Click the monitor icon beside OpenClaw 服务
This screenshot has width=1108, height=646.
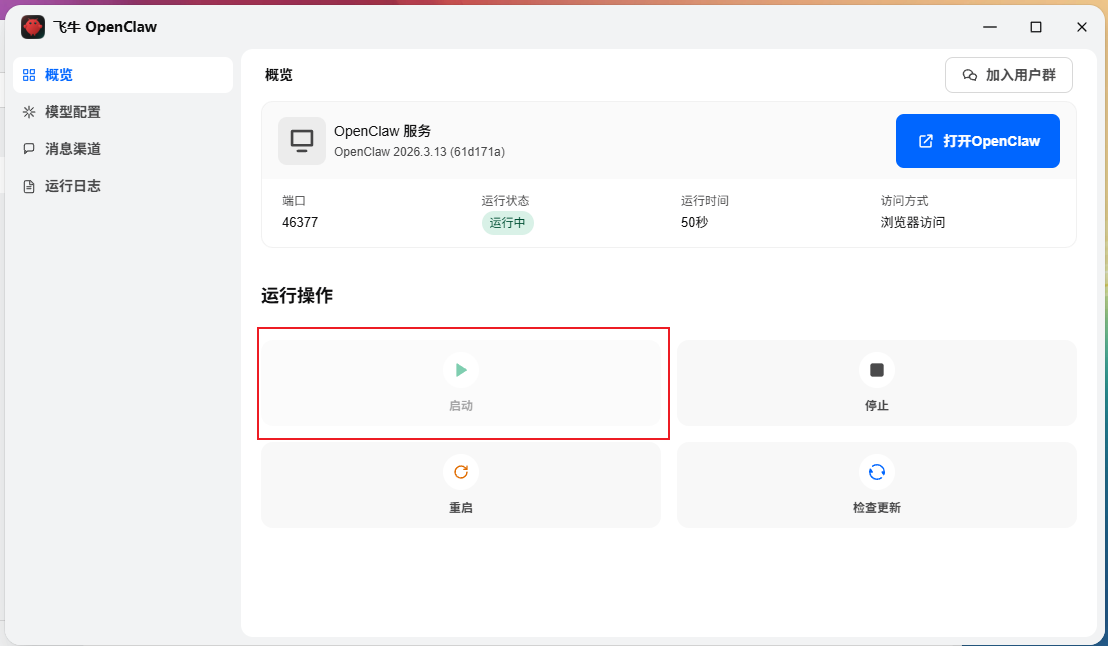click(302, 141)
